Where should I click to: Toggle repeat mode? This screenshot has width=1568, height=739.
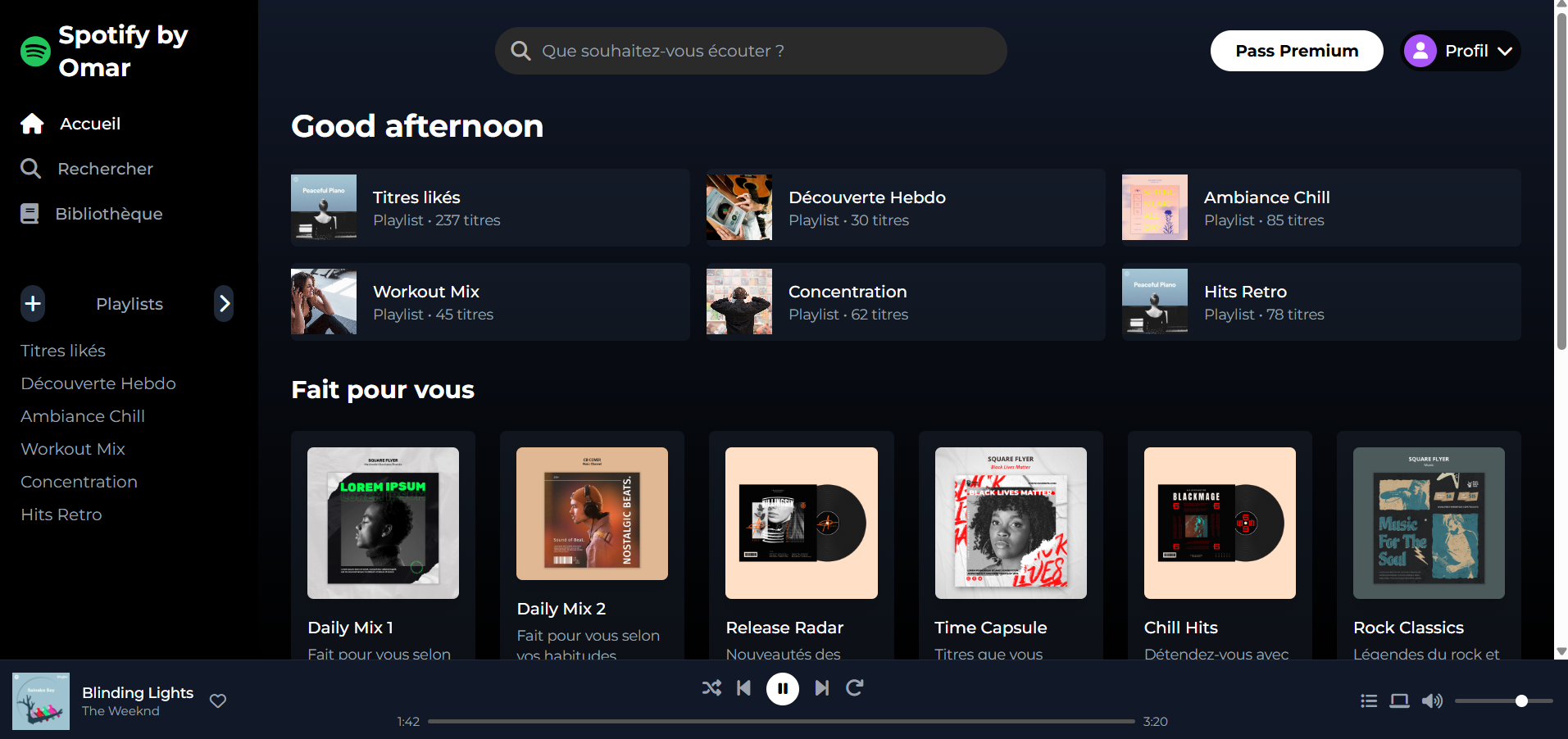[x=854, y=688]
